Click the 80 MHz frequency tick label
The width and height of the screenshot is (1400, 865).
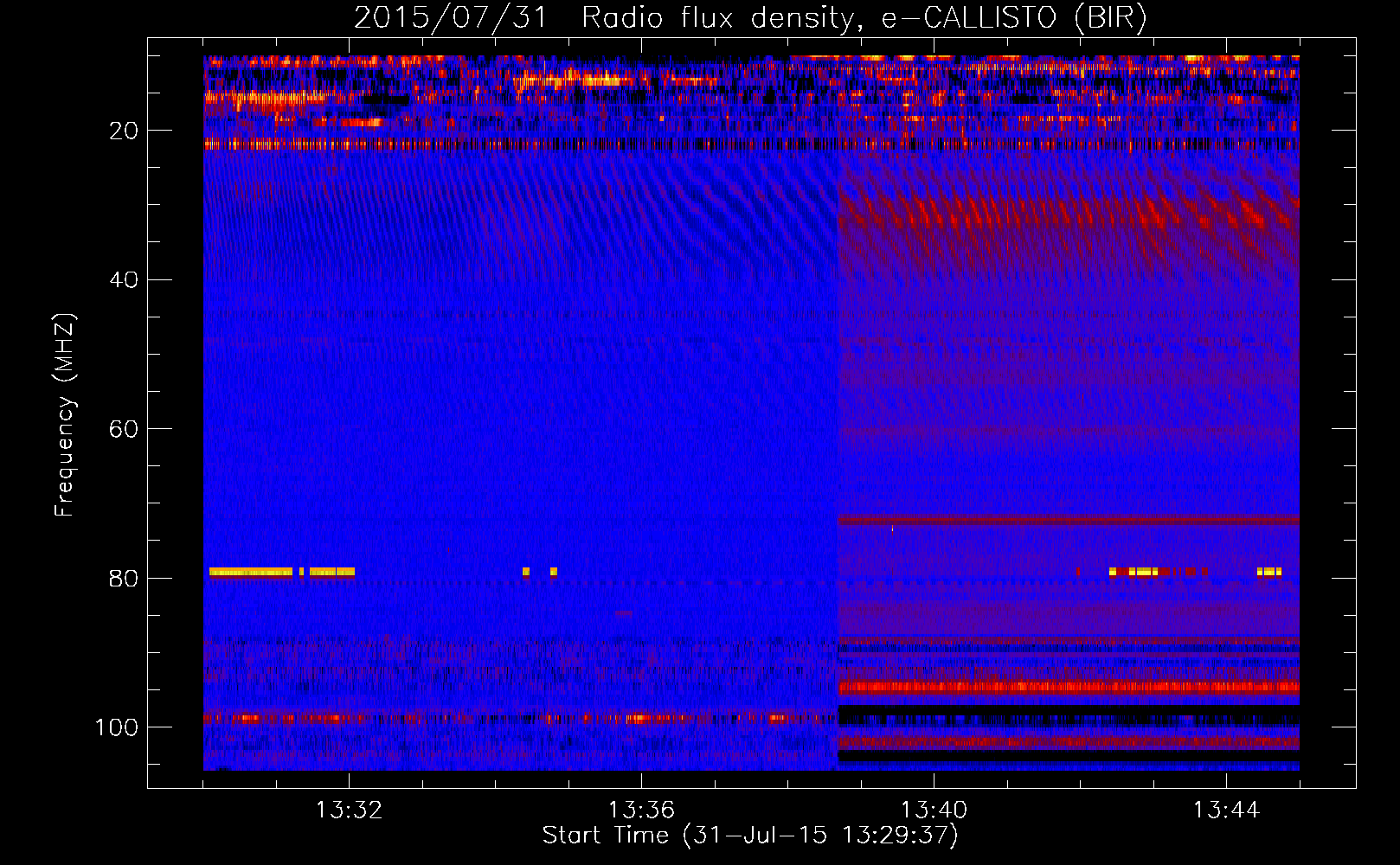pyautogui.click(x=124, y=578)
